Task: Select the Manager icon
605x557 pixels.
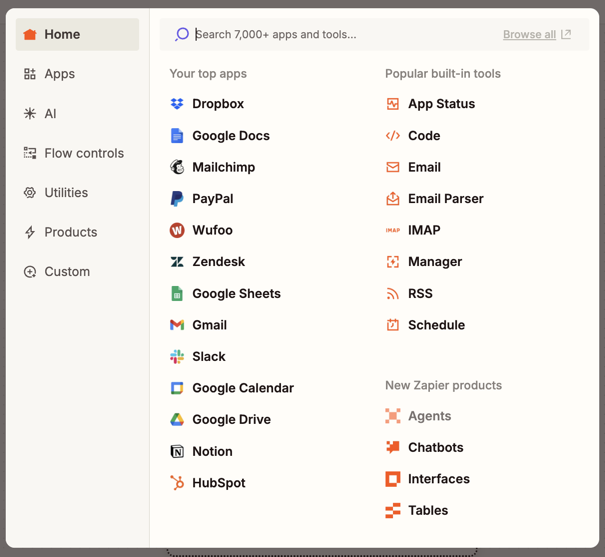Action: tap(393, 262)
